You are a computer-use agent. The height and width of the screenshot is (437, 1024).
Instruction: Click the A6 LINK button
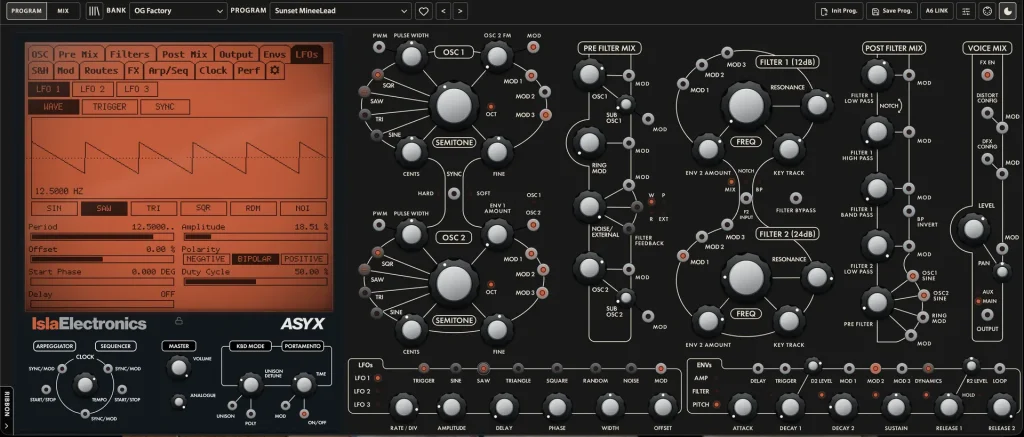click(937, 11)
